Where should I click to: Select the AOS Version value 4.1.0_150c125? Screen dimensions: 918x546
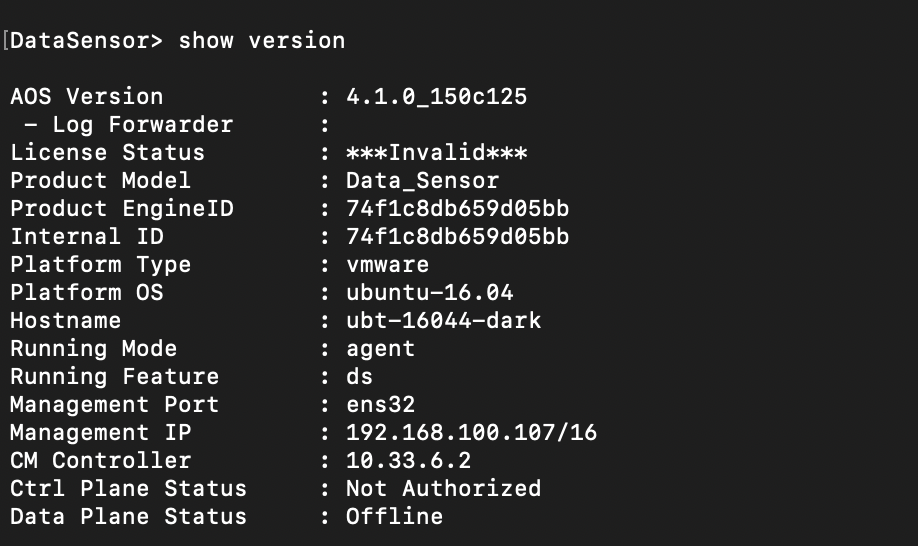click(x=436, y=97)
